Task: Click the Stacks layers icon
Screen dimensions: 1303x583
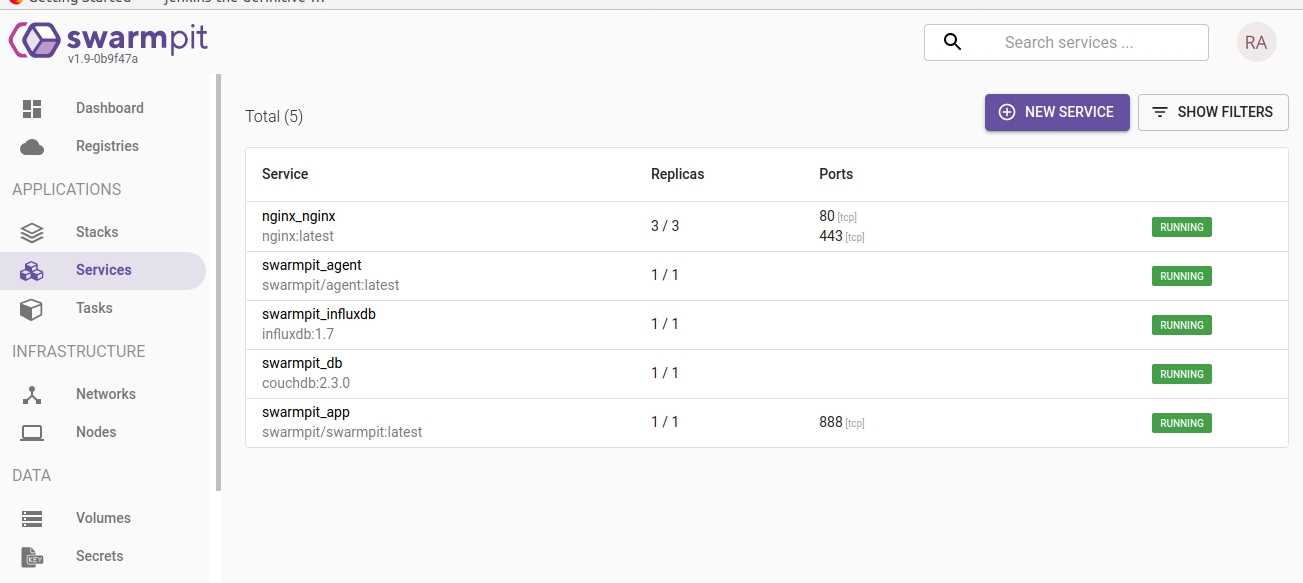Action: [32, 231]
